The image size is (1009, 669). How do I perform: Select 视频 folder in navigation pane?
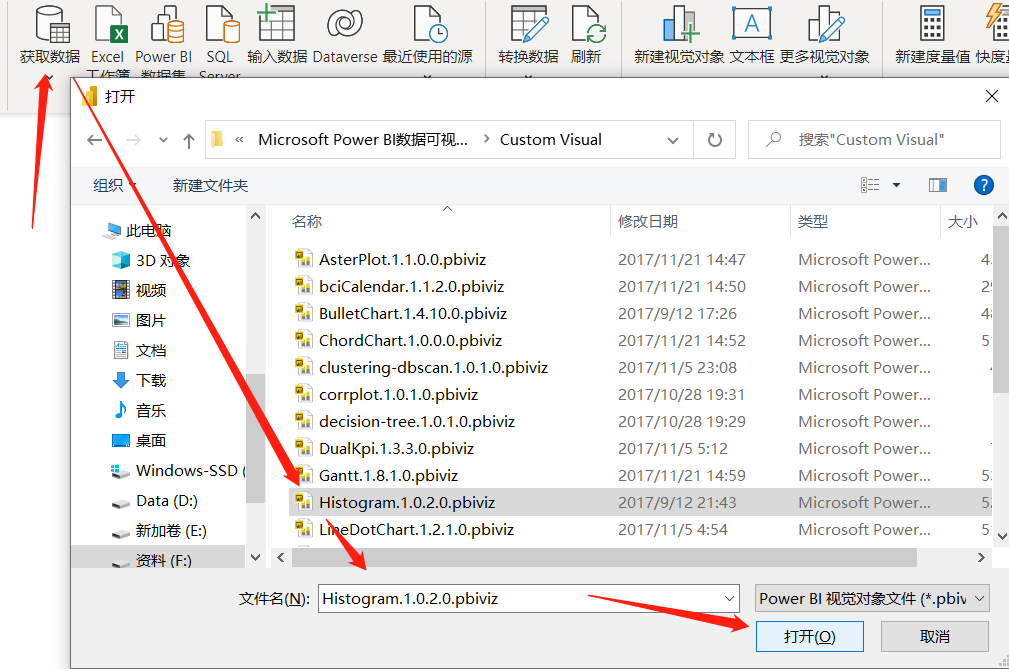click(x=140, y=290)
